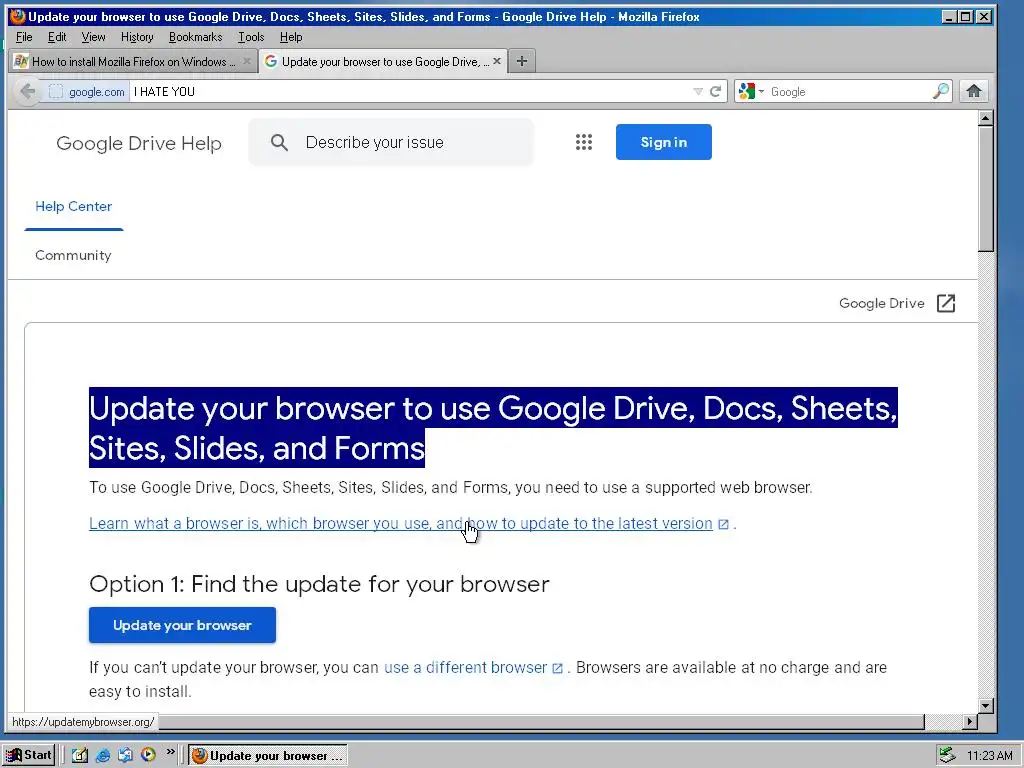The width and height of the screenshot is (1024, 768).
Task: Focus the Google search box in toolbar
Action: tap(849, 91)
